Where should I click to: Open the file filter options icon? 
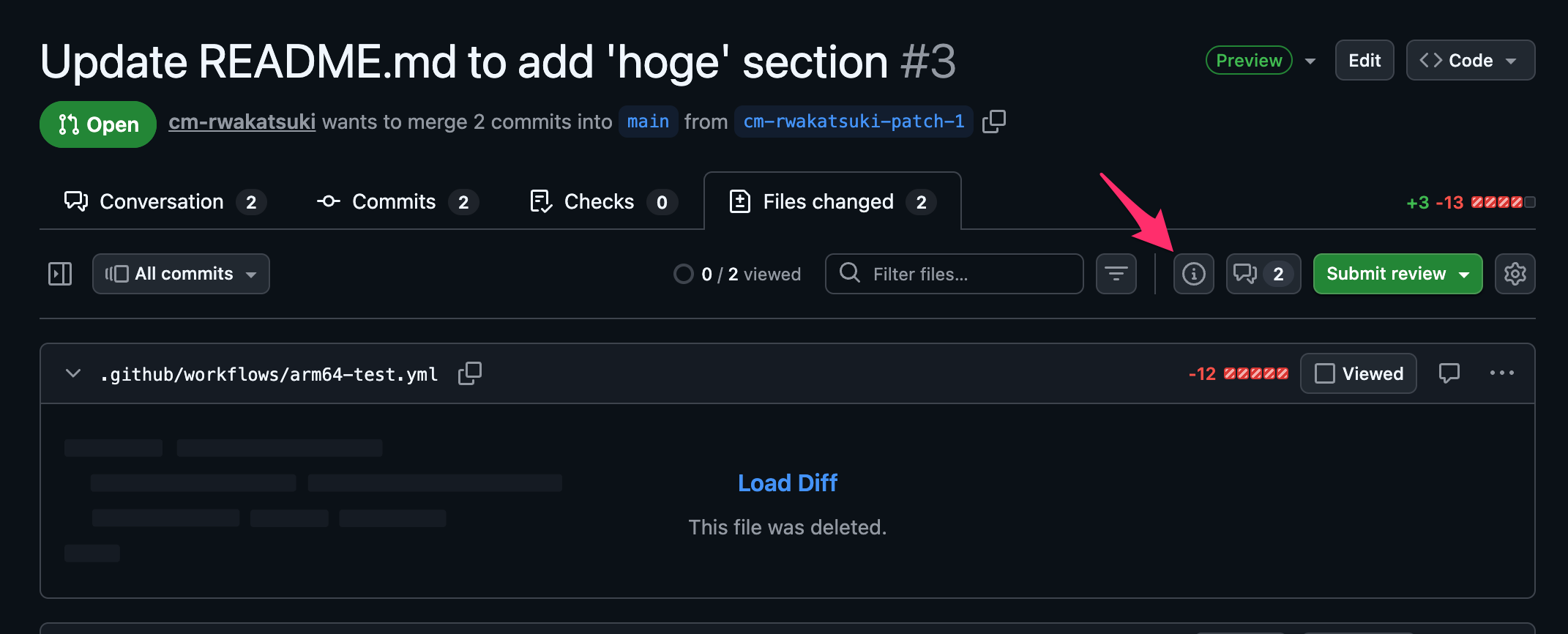coord(1116,274)
